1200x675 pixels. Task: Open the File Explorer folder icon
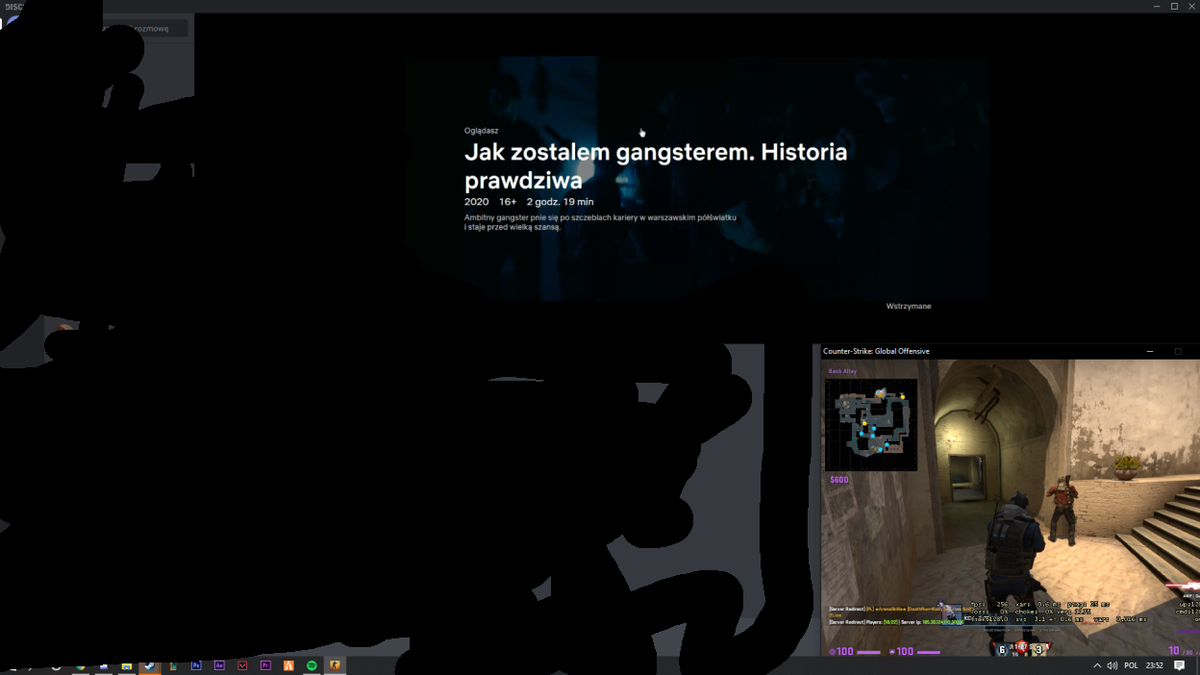pos(127,666)
